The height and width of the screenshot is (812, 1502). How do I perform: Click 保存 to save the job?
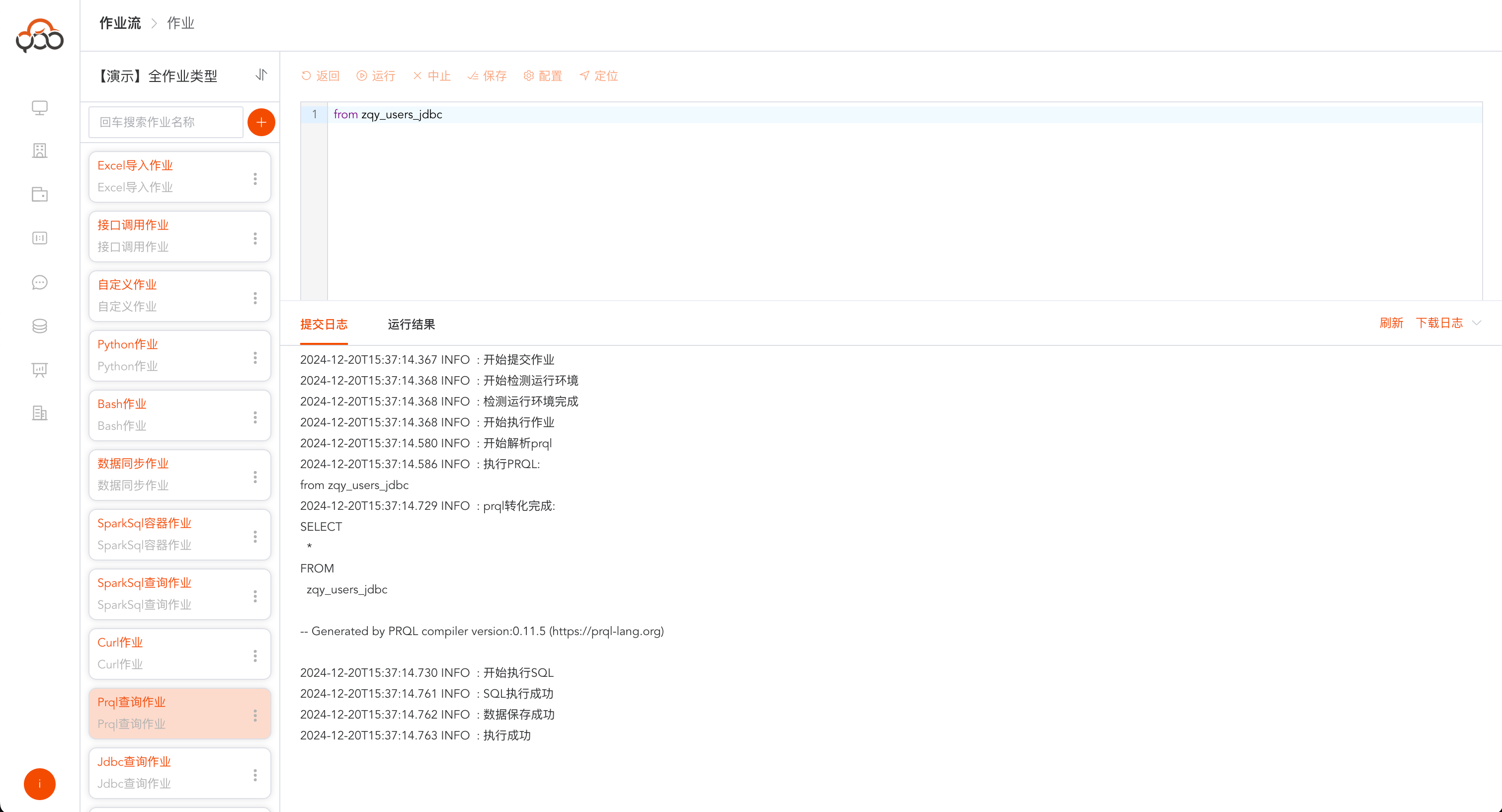click(x=488, y=76)
